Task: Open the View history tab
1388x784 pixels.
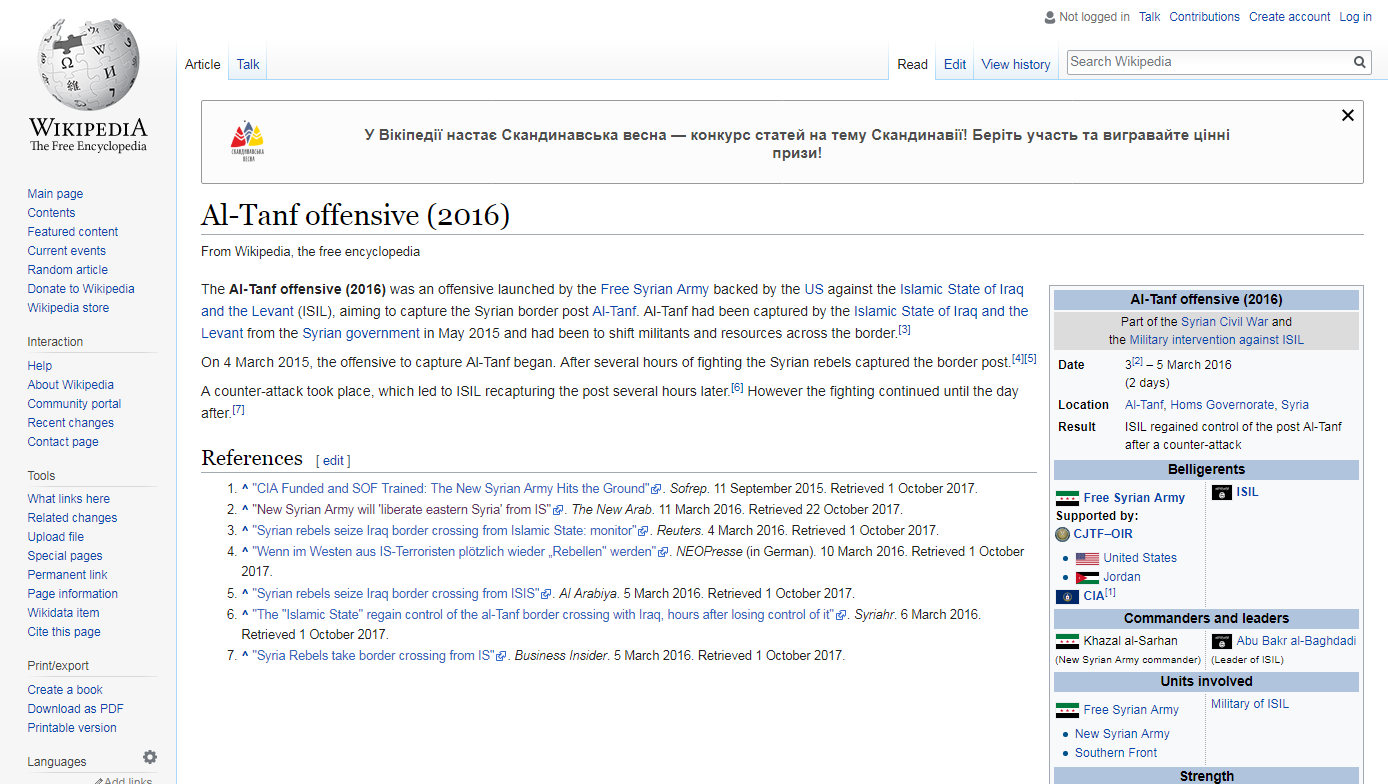Action: [x=1016, y=64]
